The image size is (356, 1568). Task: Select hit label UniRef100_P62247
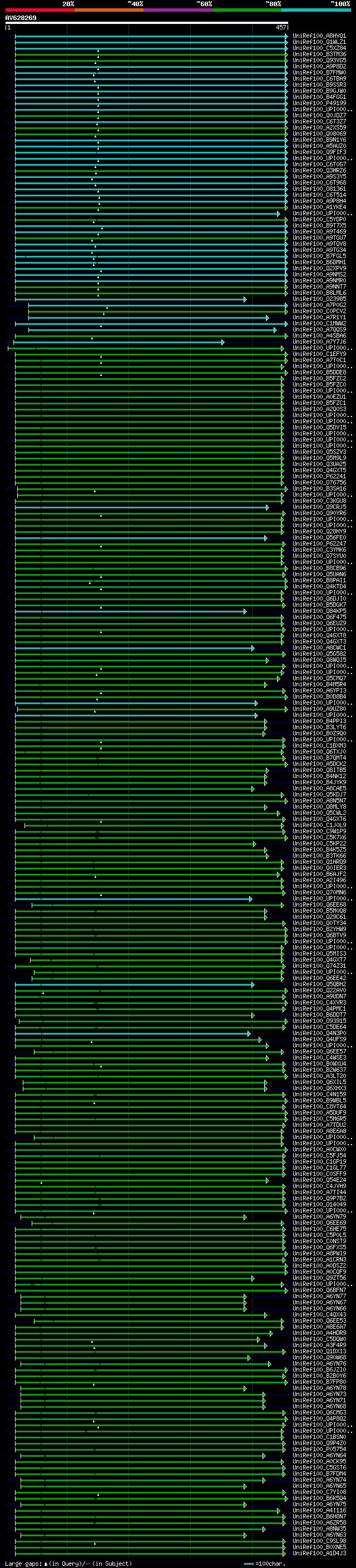tap(319, 544)
